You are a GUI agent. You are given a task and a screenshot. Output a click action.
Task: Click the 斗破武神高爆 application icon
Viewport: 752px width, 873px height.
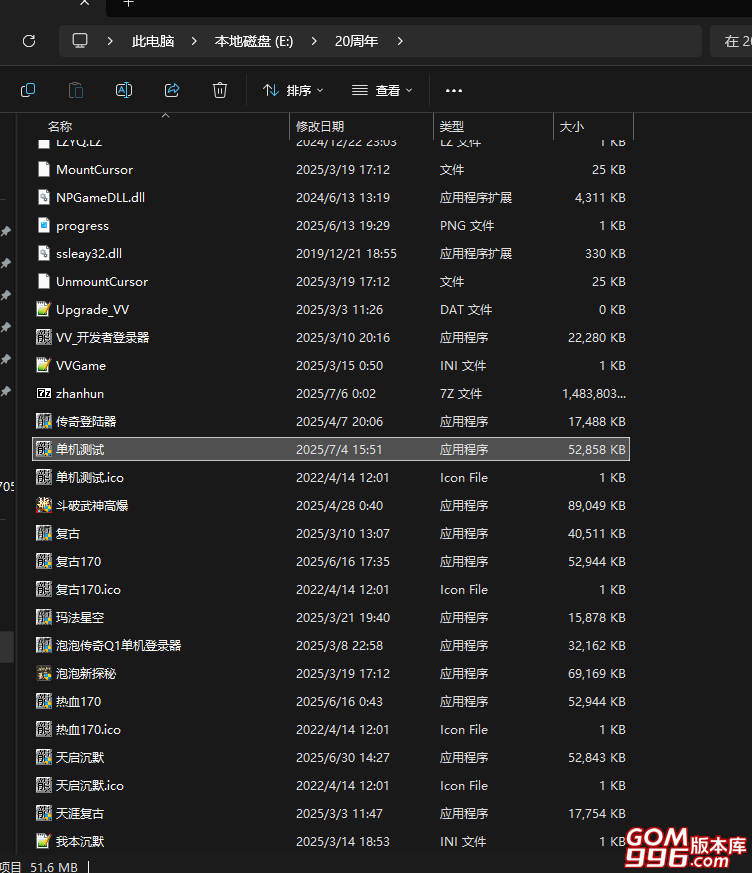(x=43, y=506)
